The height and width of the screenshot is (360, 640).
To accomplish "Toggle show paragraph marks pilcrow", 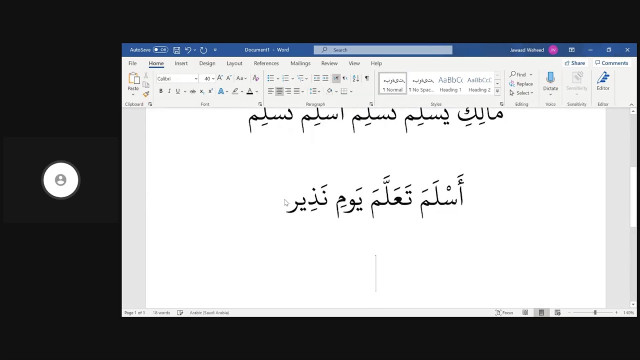I will tap(367, 78).
